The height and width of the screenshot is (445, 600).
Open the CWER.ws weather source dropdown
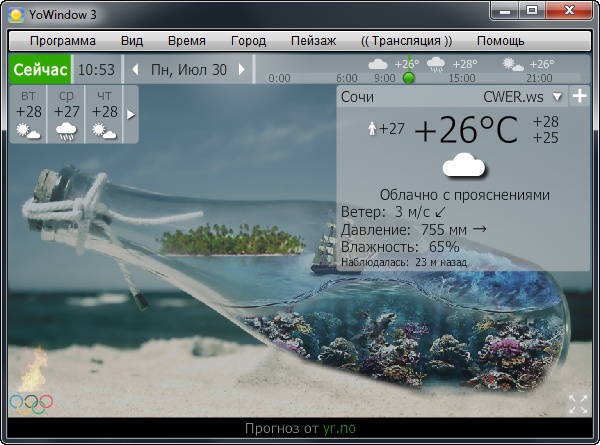[557, 97]
